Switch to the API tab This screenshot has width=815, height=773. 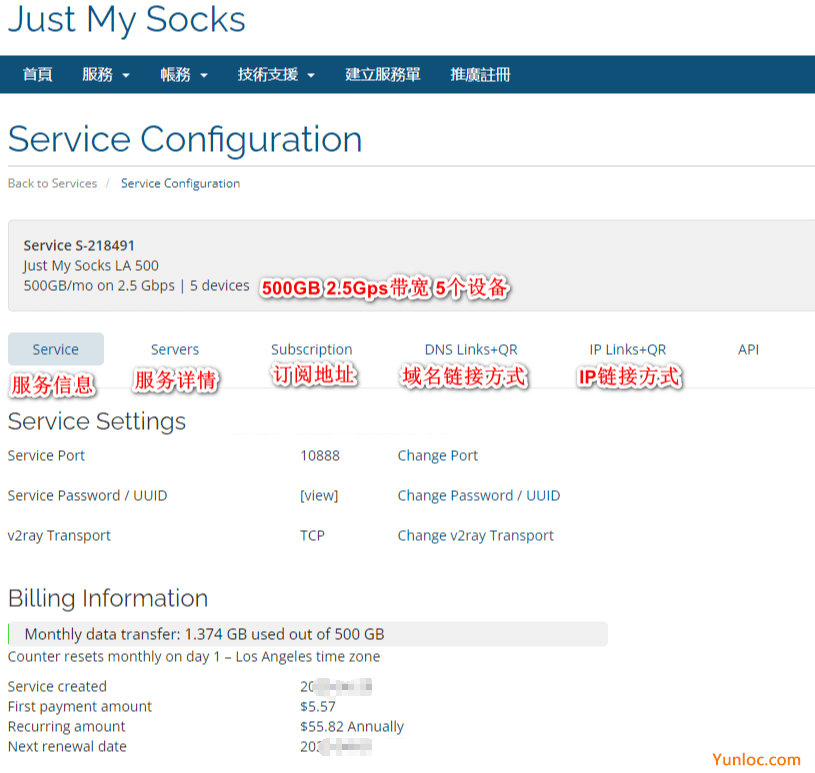[x=748, y=349]
